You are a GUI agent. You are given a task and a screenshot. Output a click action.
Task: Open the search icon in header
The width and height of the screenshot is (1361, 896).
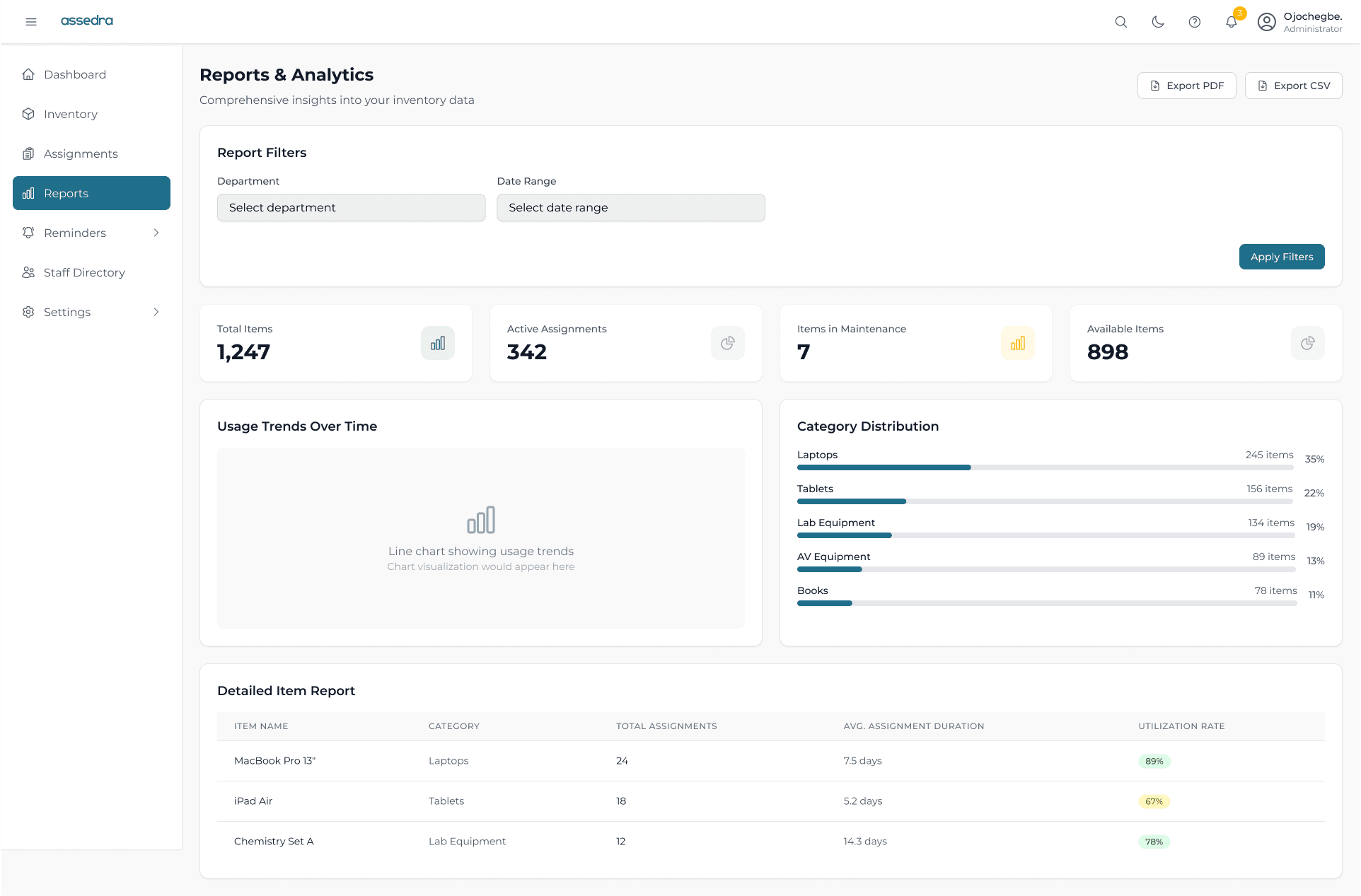[x=1121, y=22]
